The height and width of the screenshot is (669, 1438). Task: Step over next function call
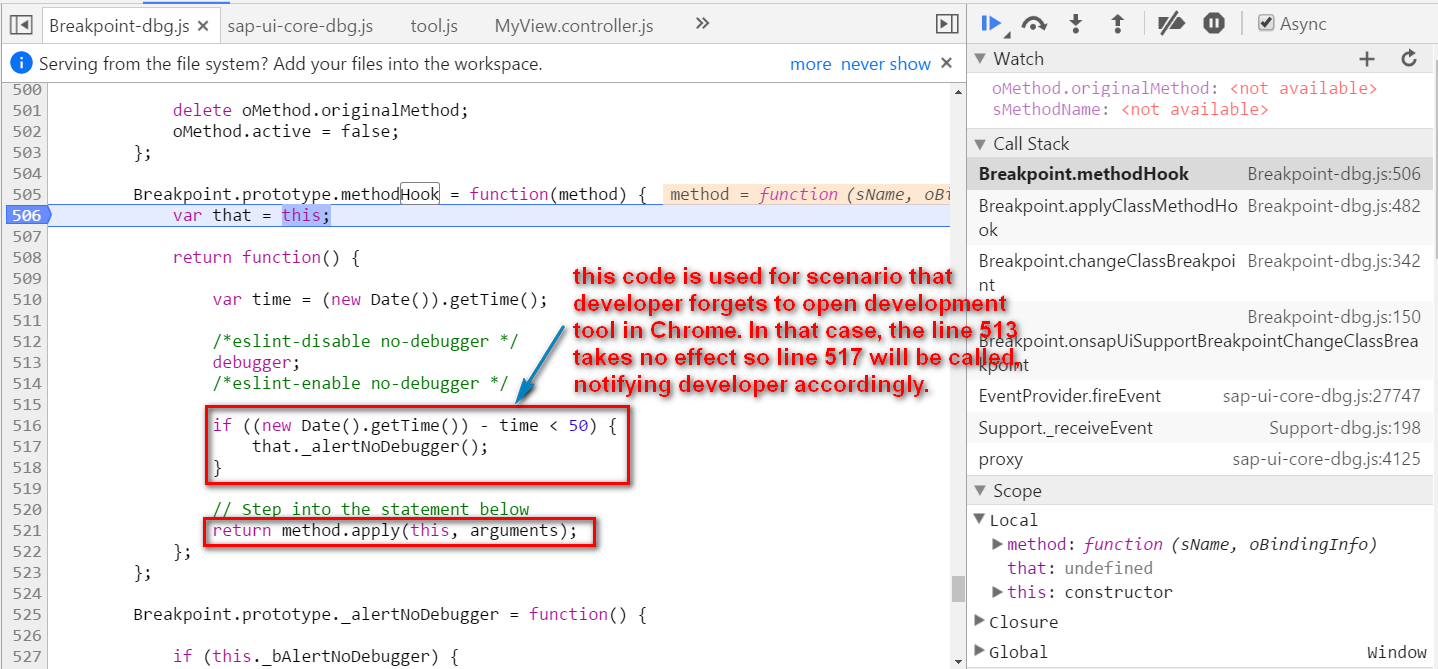click(1034, 24)
